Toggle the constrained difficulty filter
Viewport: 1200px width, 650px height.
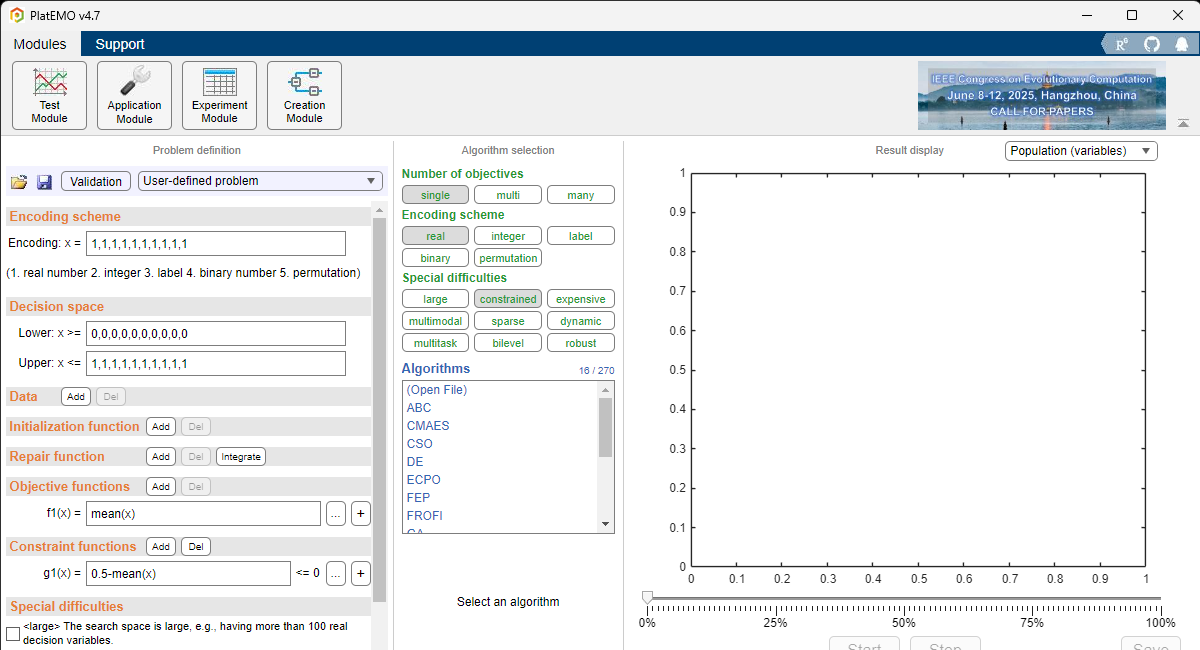point(508,299)
